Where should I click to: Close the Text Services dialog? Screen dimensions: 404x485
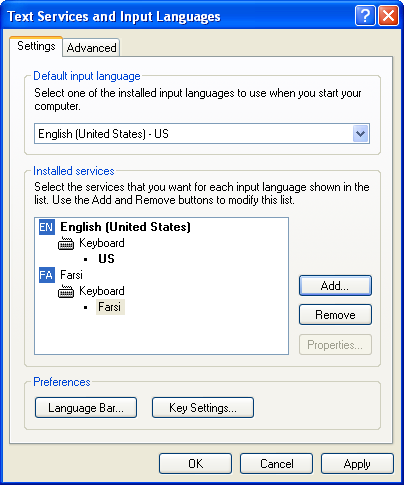coord(388,15)
